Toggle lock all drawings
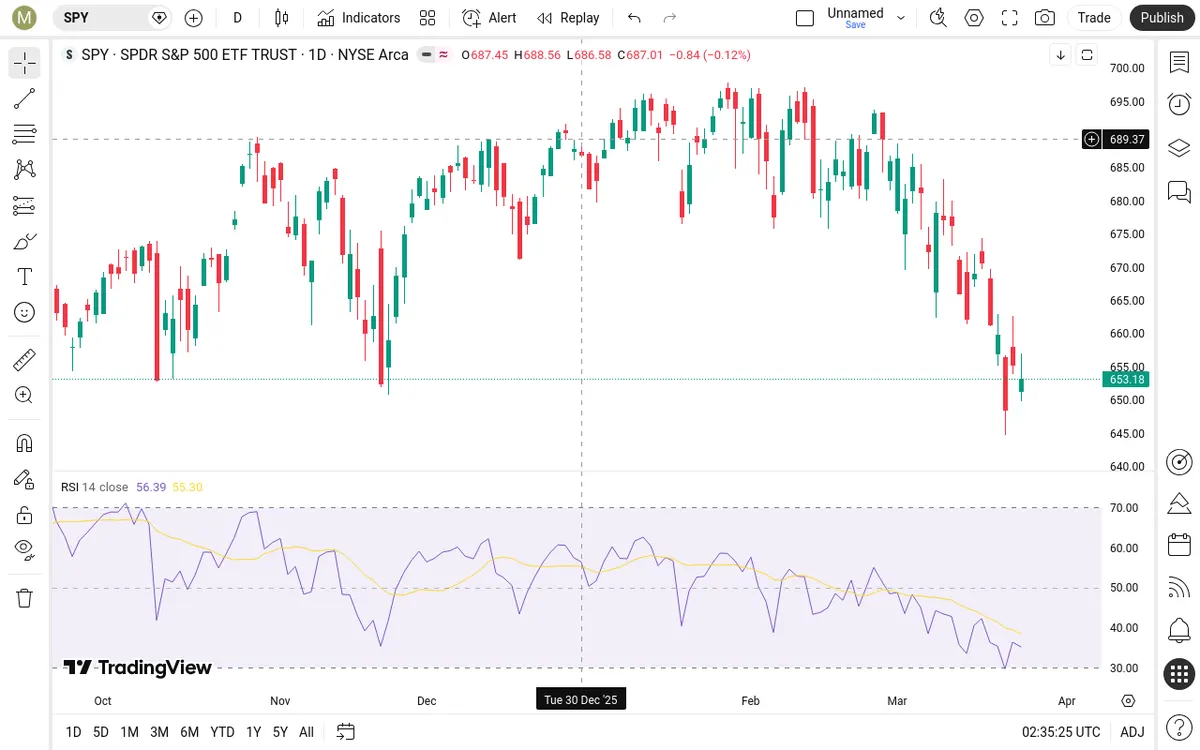Image resolution: width=1200 pixels, height=750 pixels. [25, 515]
